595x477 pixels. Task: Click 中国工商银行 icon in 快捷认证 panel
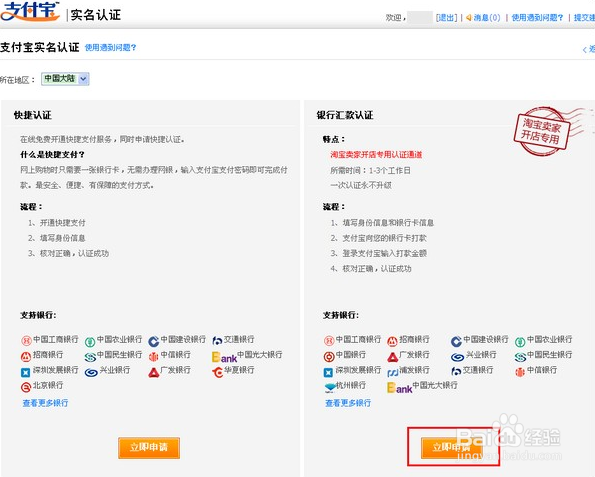[x=26, y=340]
